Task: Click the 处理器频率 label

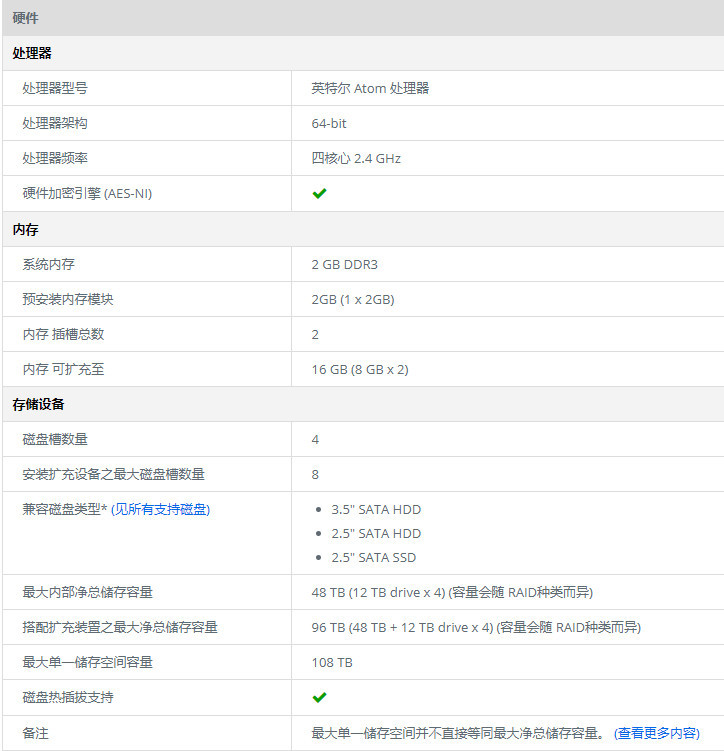Action: [x=55, y=158]
